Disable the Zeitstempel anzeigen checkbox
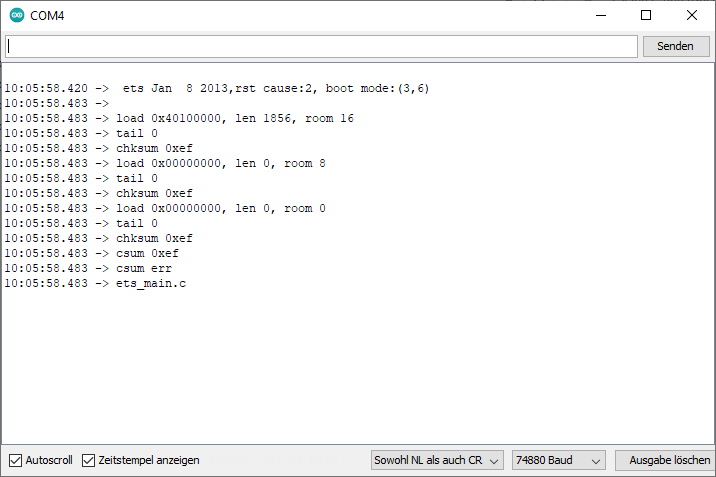The image size is (716, 477). click(89, 460)
